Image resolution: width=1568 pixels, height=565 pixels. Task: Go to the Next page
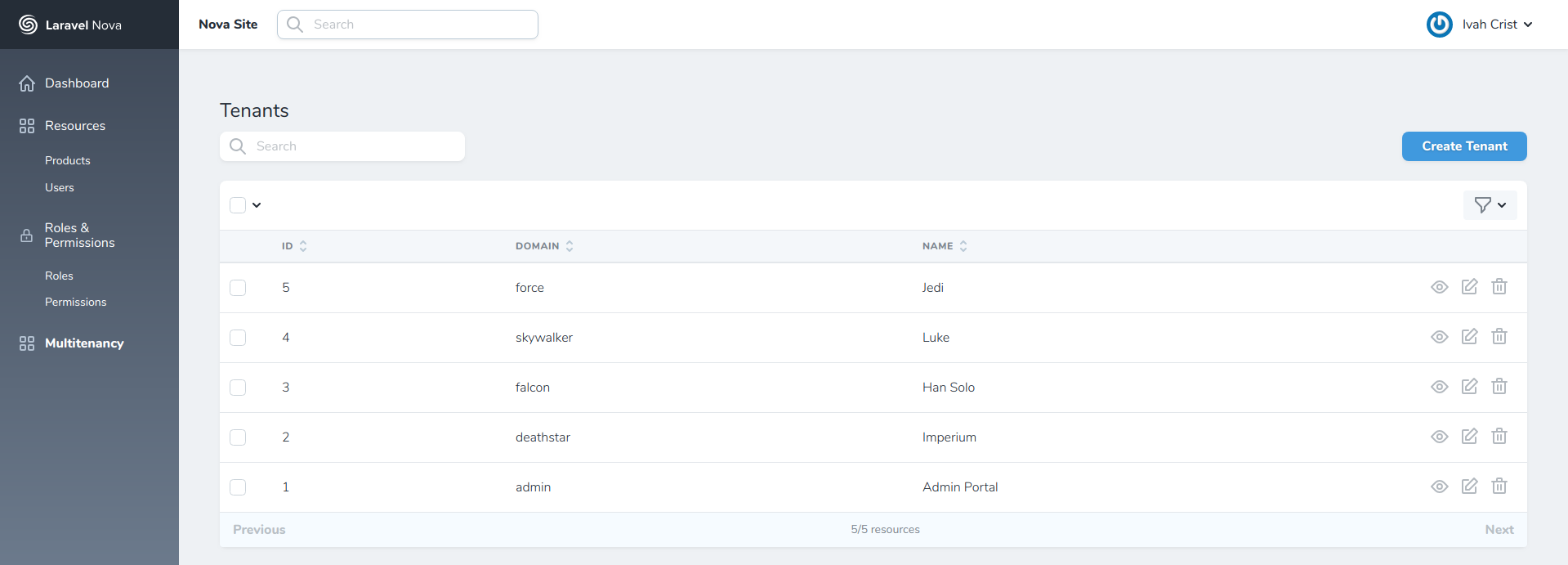pyautogui.click(x=1499, y=530)
